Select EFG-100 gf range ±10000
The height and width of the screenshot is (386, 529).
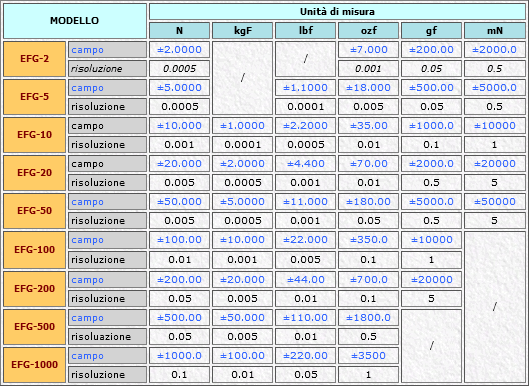pyautogui.click(x=431, y=240)
